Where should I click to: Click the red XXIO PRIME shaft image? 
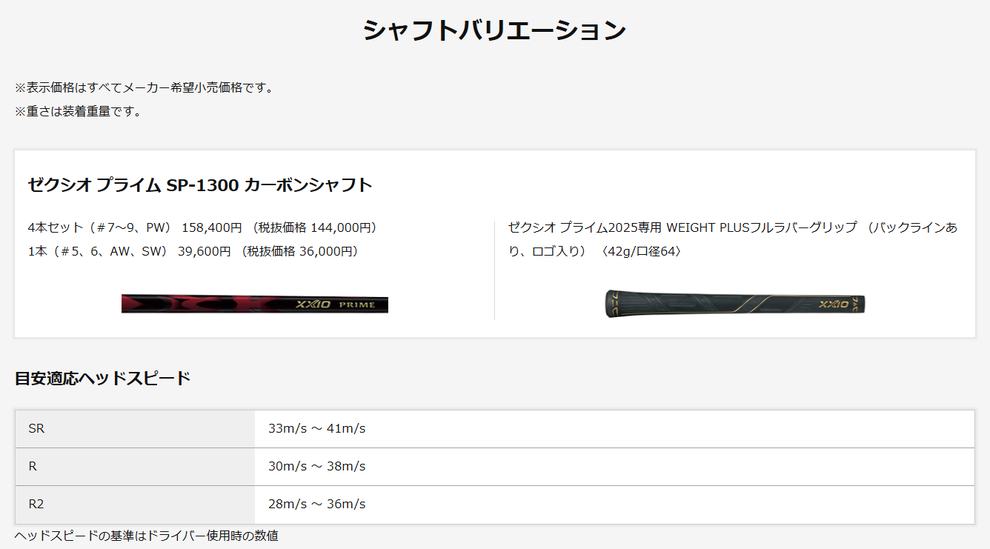(x=254, y=304)
